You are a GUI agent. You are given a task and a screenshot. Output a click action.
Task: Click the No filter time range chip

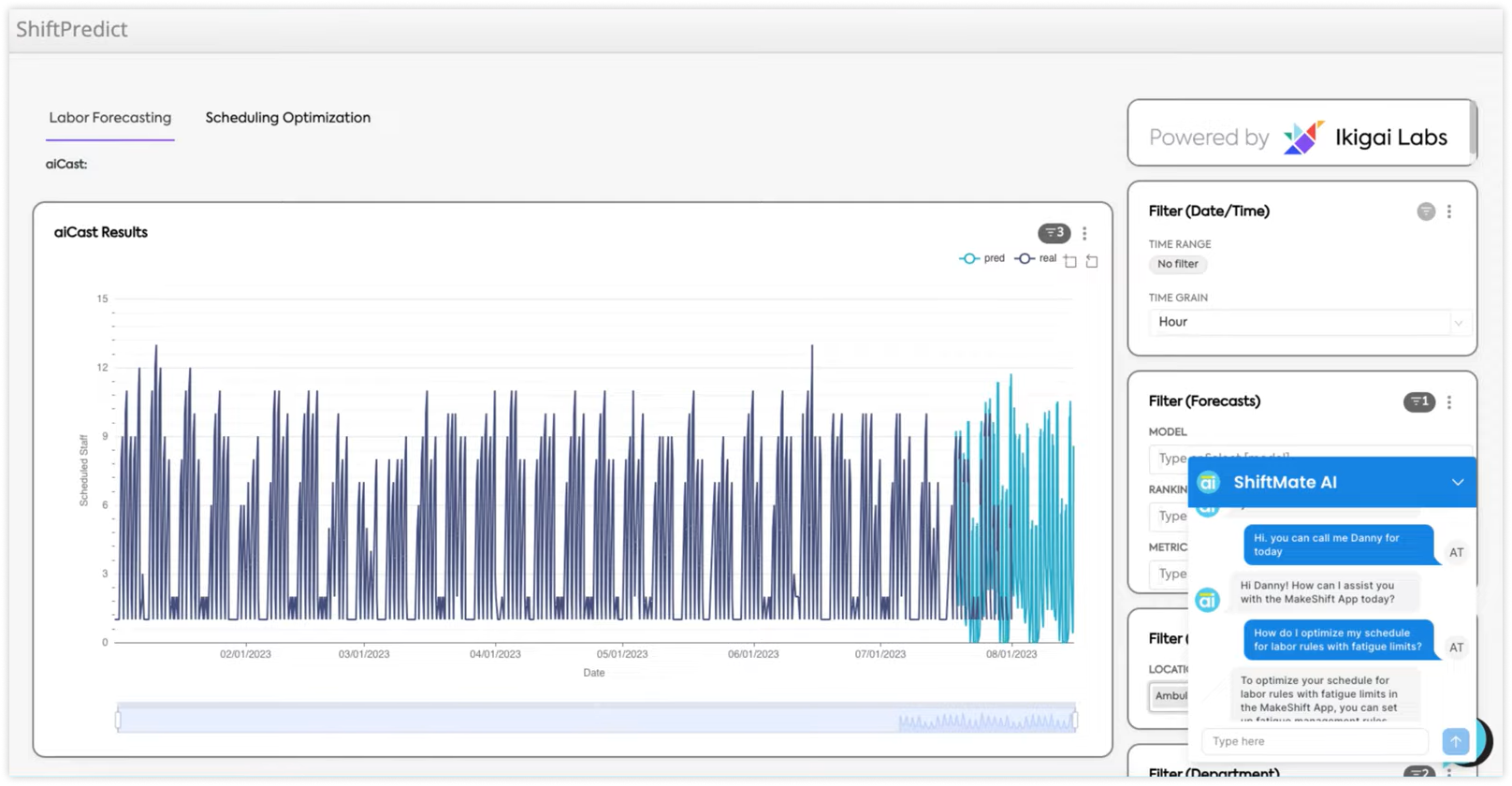click(1178, 265)
